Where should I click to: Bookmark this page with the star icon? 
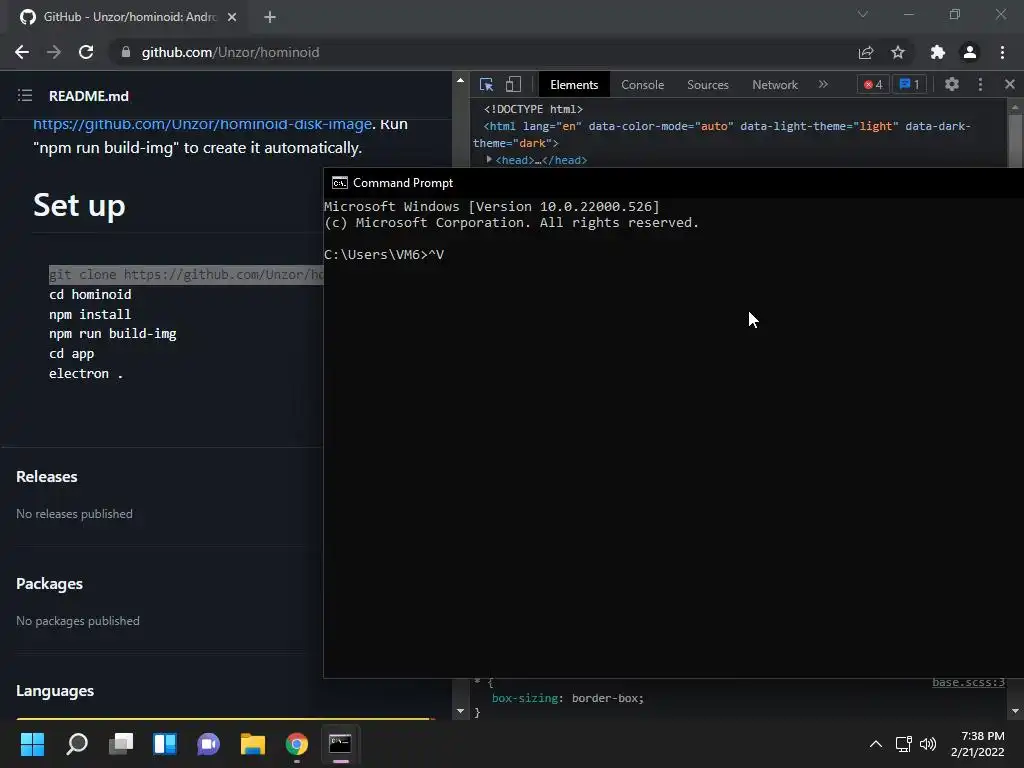tap(898, 52)
